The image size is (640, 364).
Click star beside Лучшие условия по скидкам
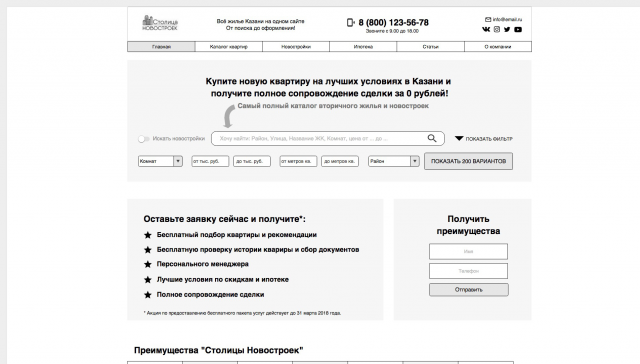[148, 280]
